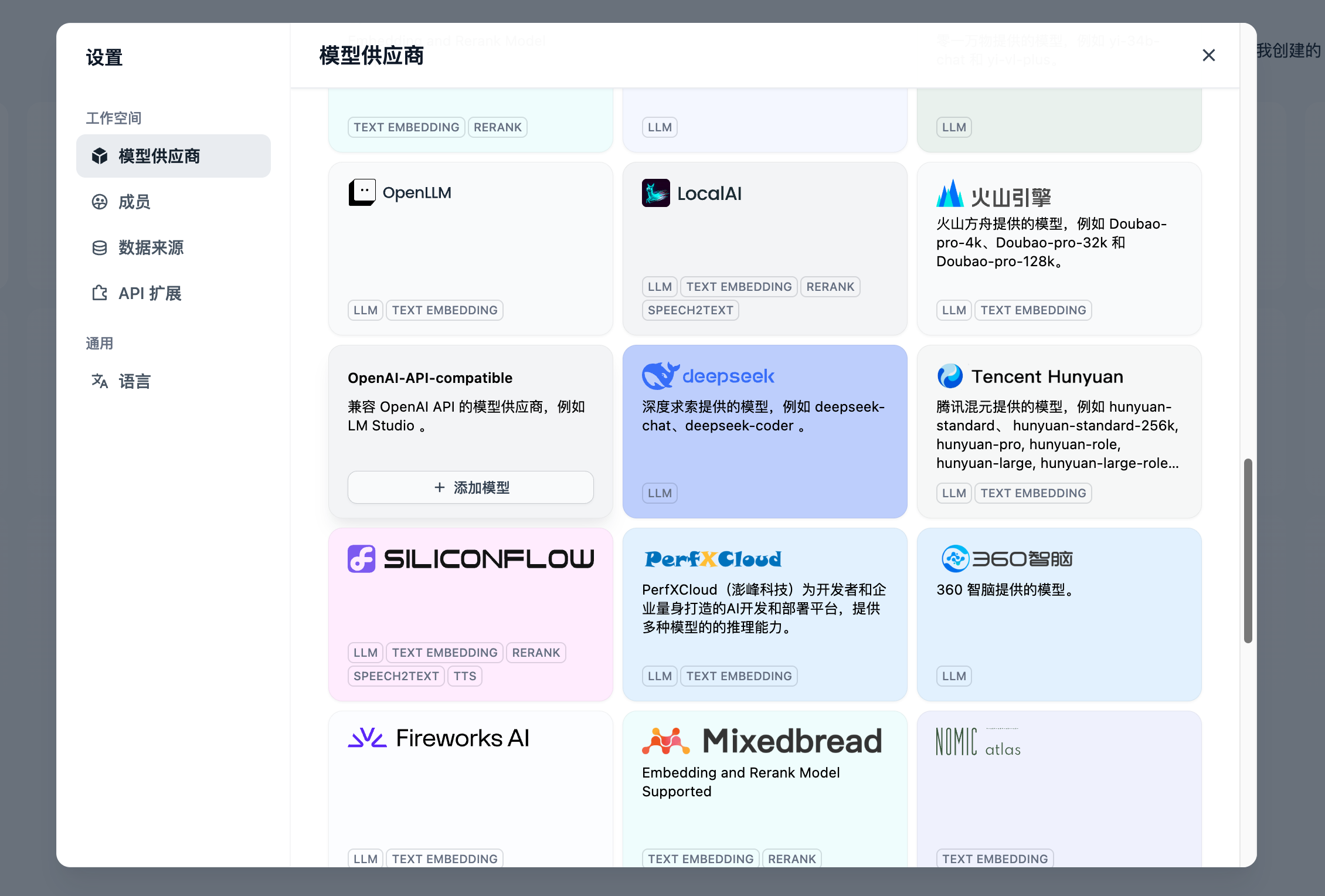Click the cube icon beside 模型供应商
Image resolution: width=1325 pixels, height=896 pixels.
(x=100, y=156)
